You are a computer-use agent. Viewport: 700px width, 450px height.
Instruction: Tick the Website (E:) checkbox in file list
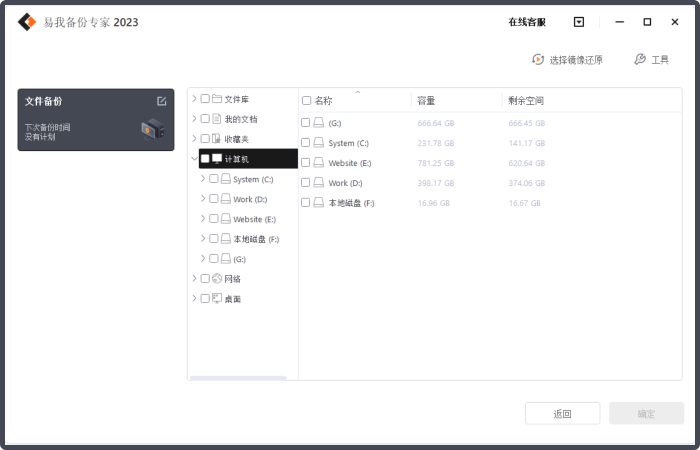(x=306, y=163)
